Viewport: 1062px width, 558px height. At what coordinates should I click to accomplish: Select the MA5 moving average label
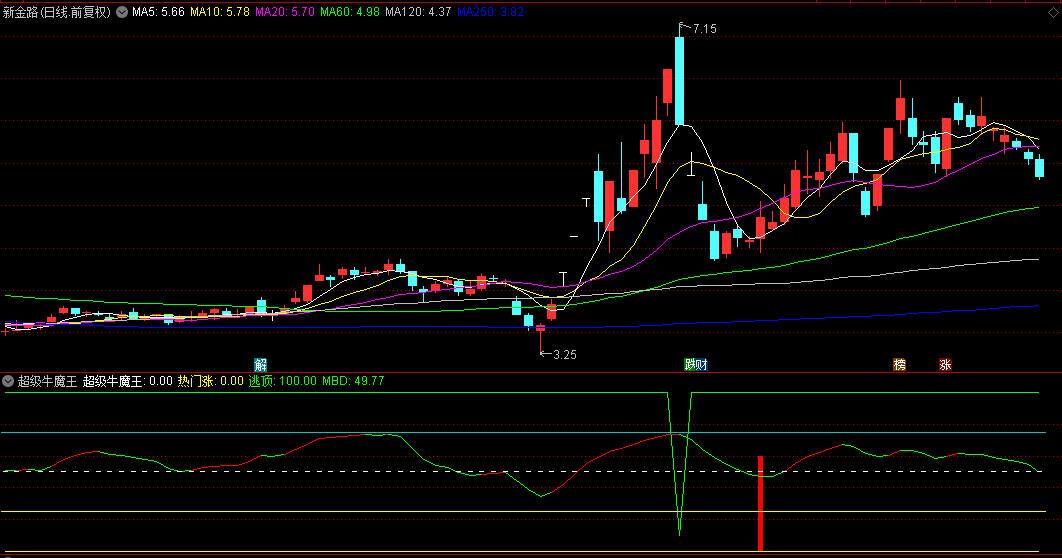(x=158, y=12)
